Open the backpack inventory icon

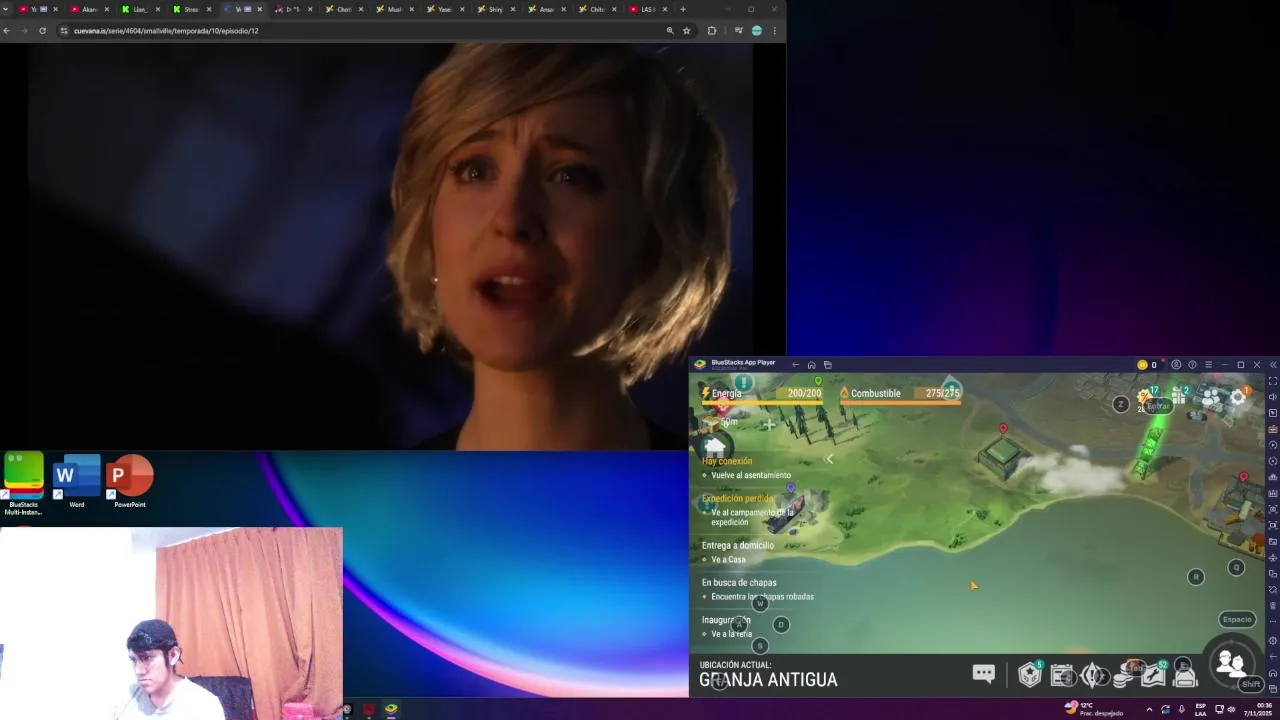(x=1185, y=675)
